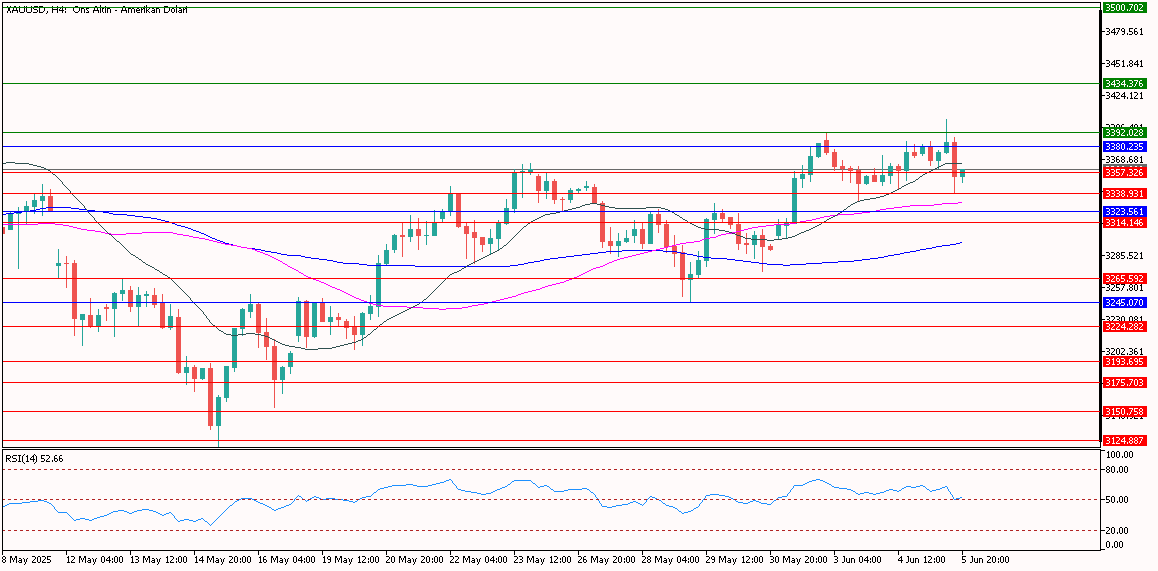Click the green 3392.028 resistance label
This screenshot has height=571, width=1158.
pos(1123,132)
